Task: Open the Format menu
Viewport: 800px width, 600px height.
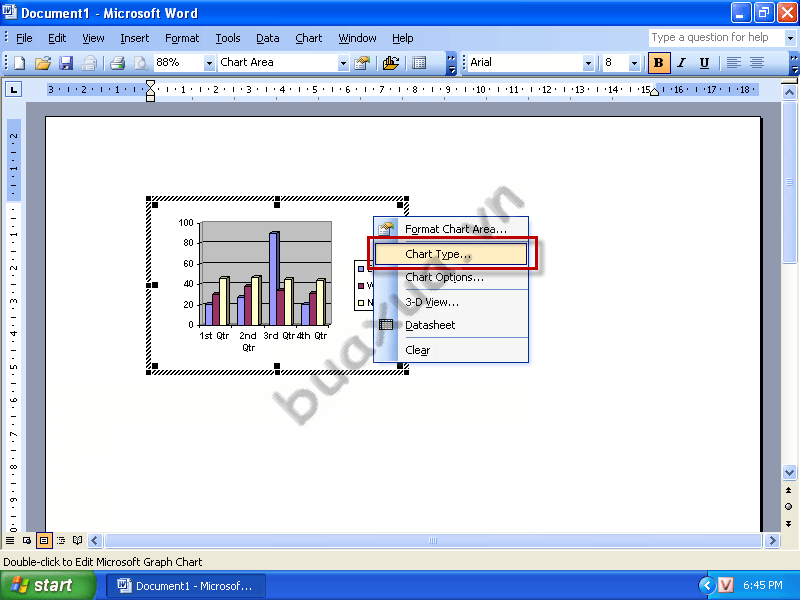Action: click(x=182, y=38)
